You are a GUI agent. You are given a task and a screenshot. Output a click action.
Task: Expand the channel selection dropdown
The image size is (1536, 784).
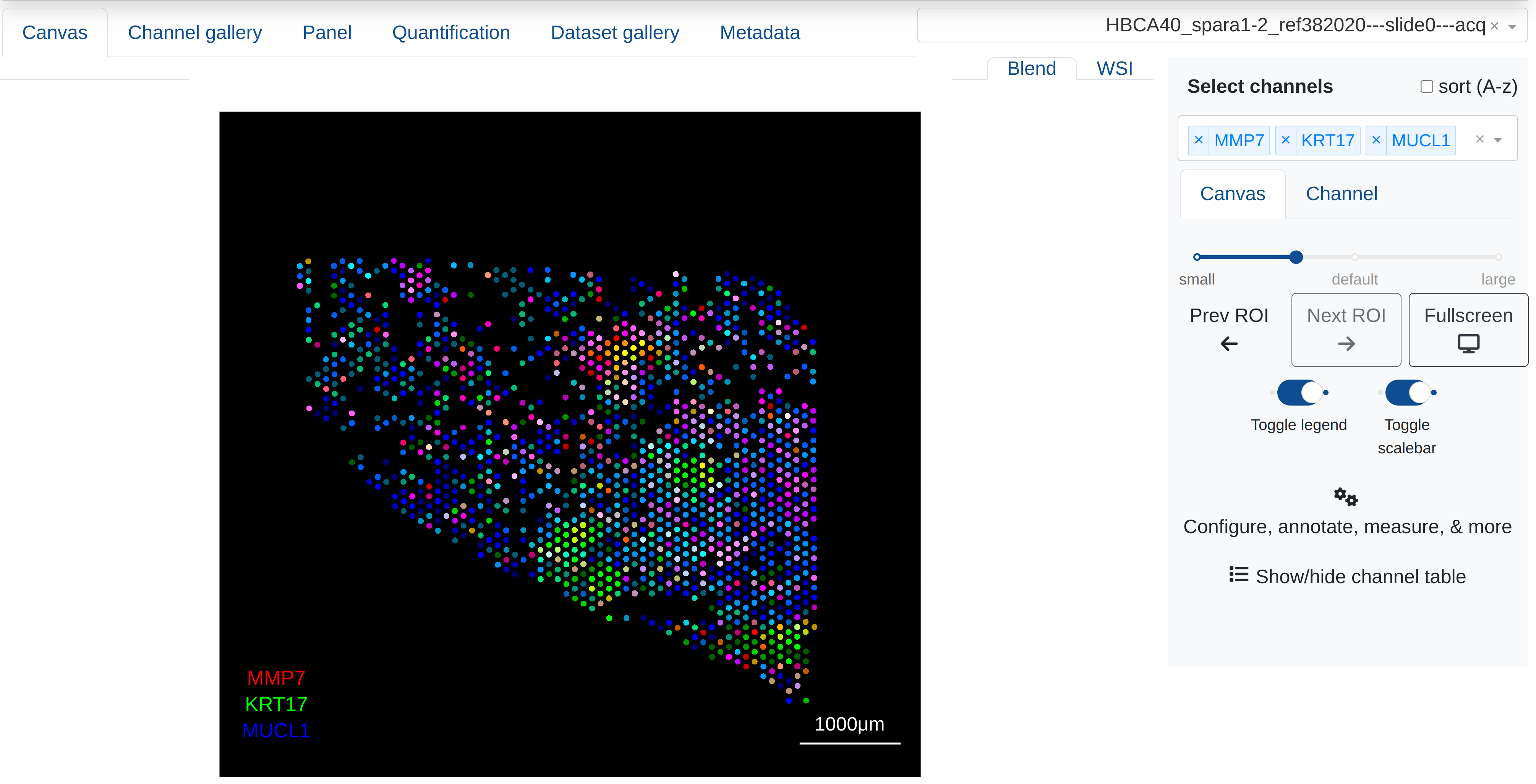click(1498, 140)
